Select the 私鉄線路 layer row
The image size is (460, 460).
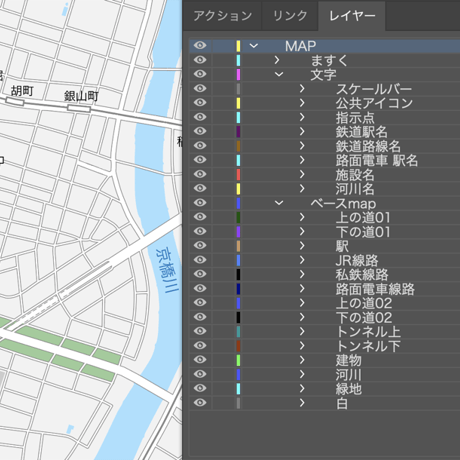325,275
